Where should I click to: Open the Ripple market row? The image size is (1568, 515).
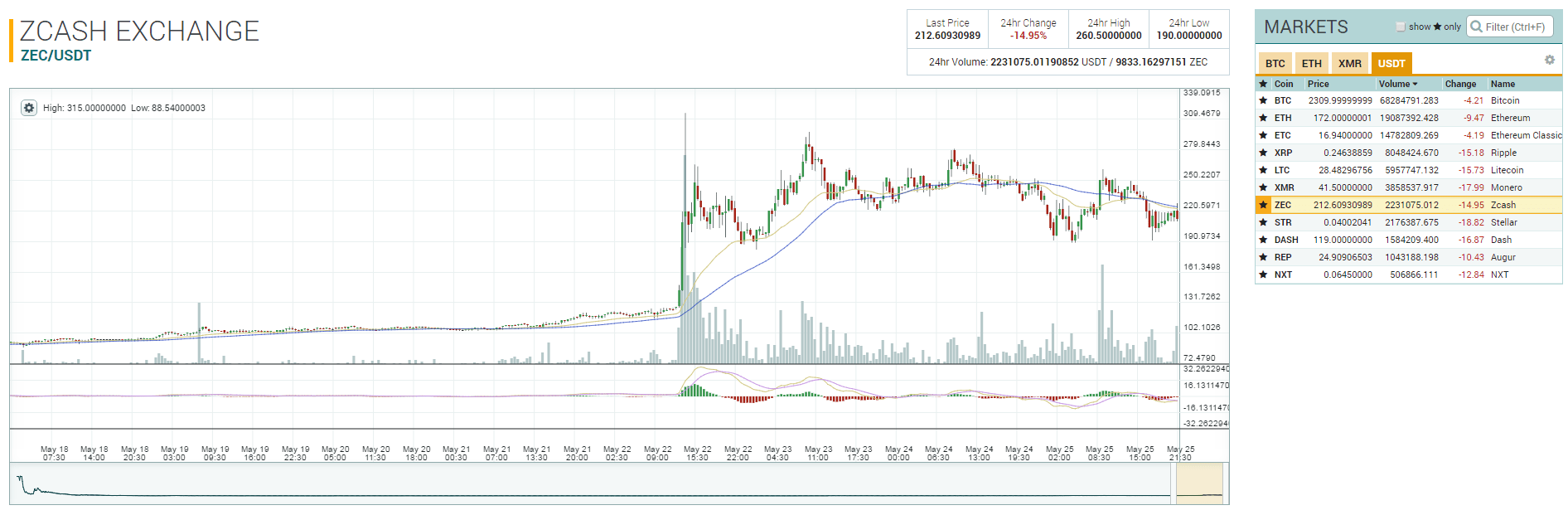[1408, 153]
